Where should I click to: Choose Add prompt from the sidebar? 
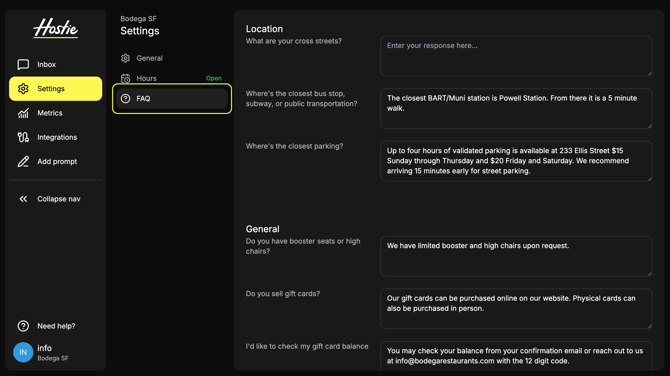point(56,162)
